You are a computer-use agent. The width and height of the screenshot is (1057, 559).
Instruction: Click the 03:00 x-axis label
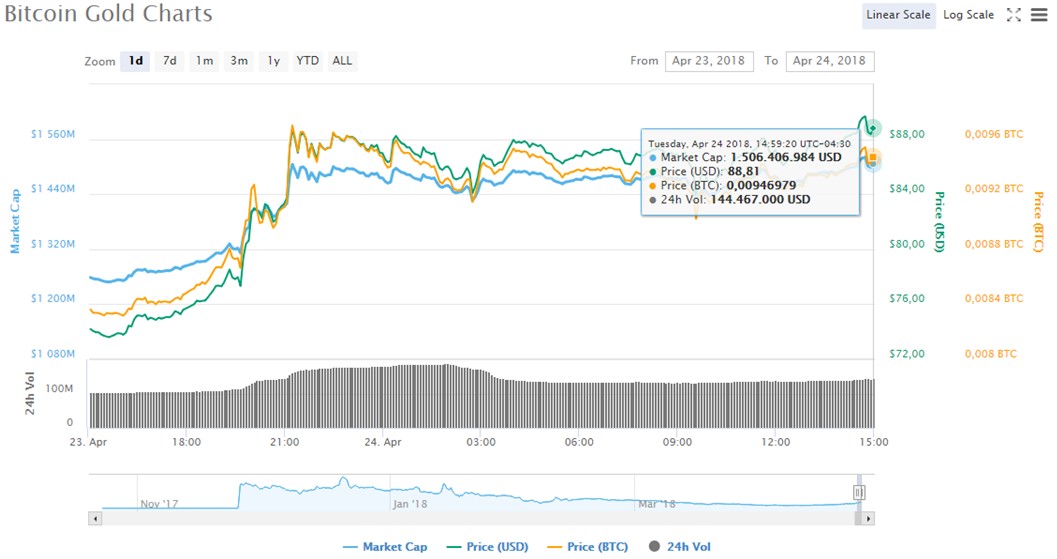pyautogui.click(x=481, y=442)
